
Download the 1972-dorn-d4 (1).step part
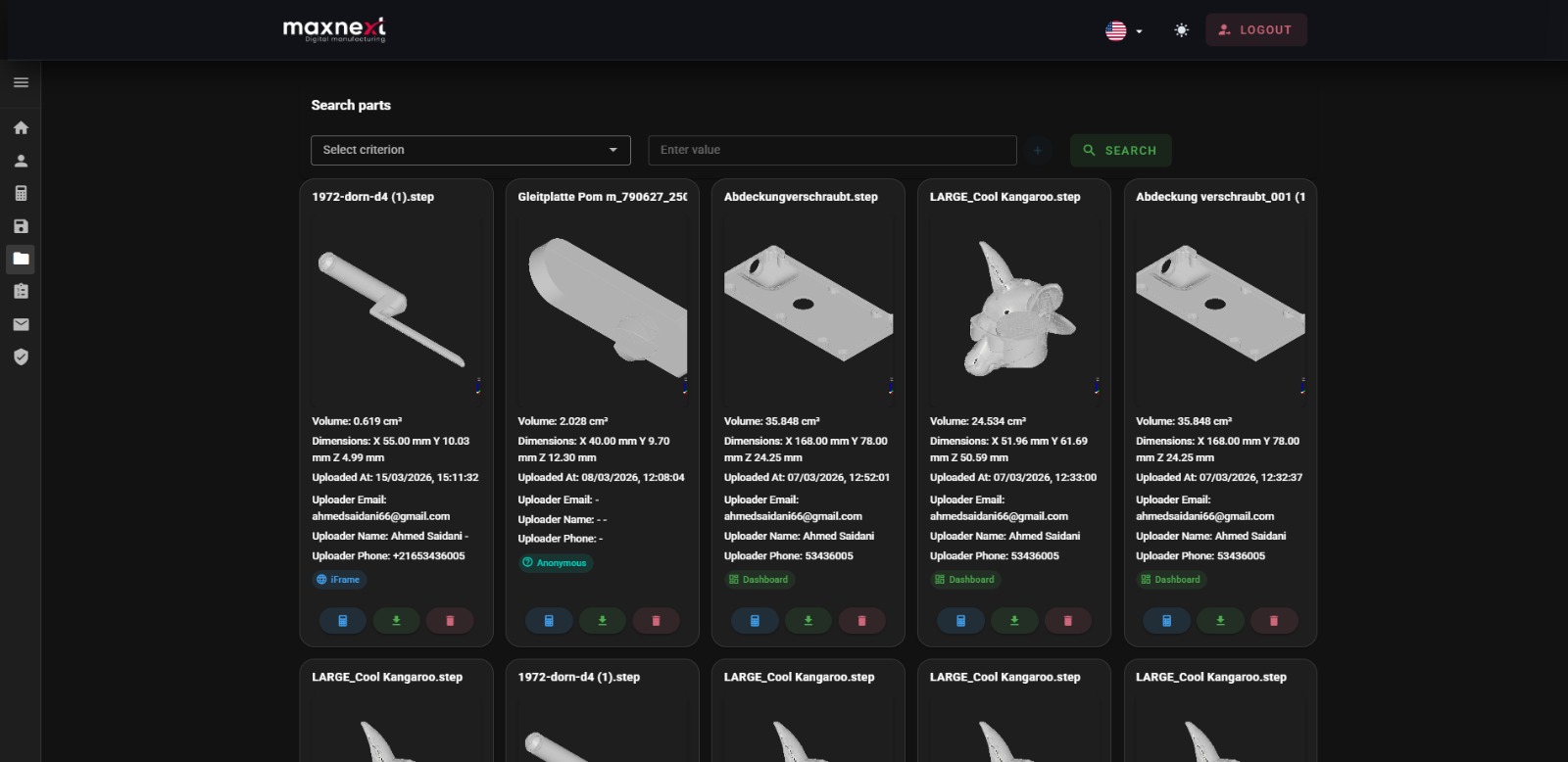pos(396,620)
